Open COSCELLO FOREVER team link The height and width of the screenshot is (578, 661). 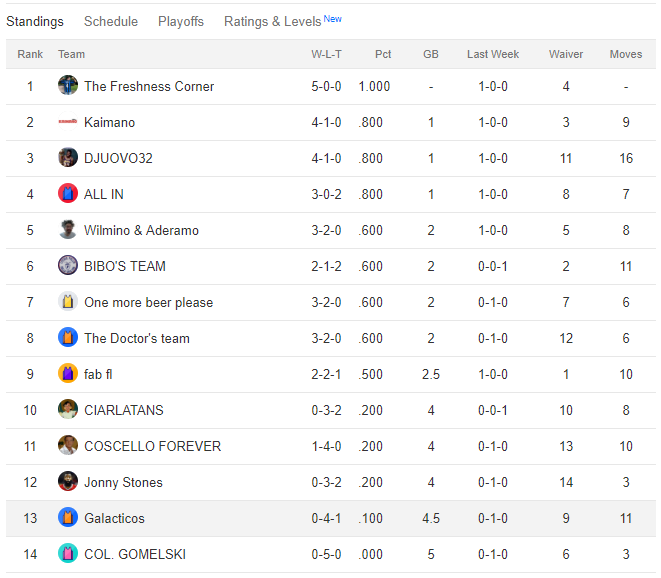[152, 446]
